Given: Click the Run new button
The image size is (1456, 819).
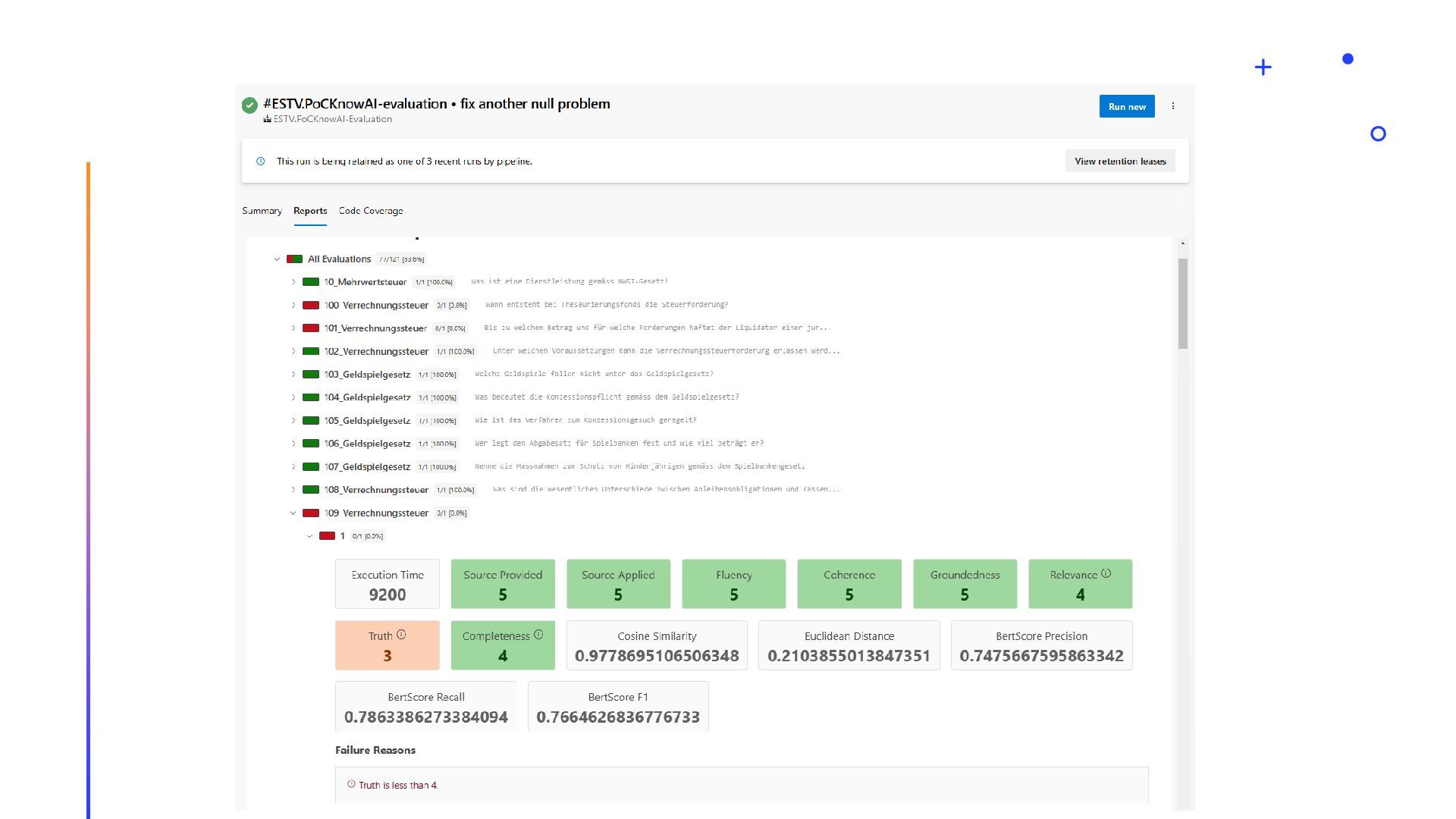Looking at the screenshot, I should (1126, 106).
